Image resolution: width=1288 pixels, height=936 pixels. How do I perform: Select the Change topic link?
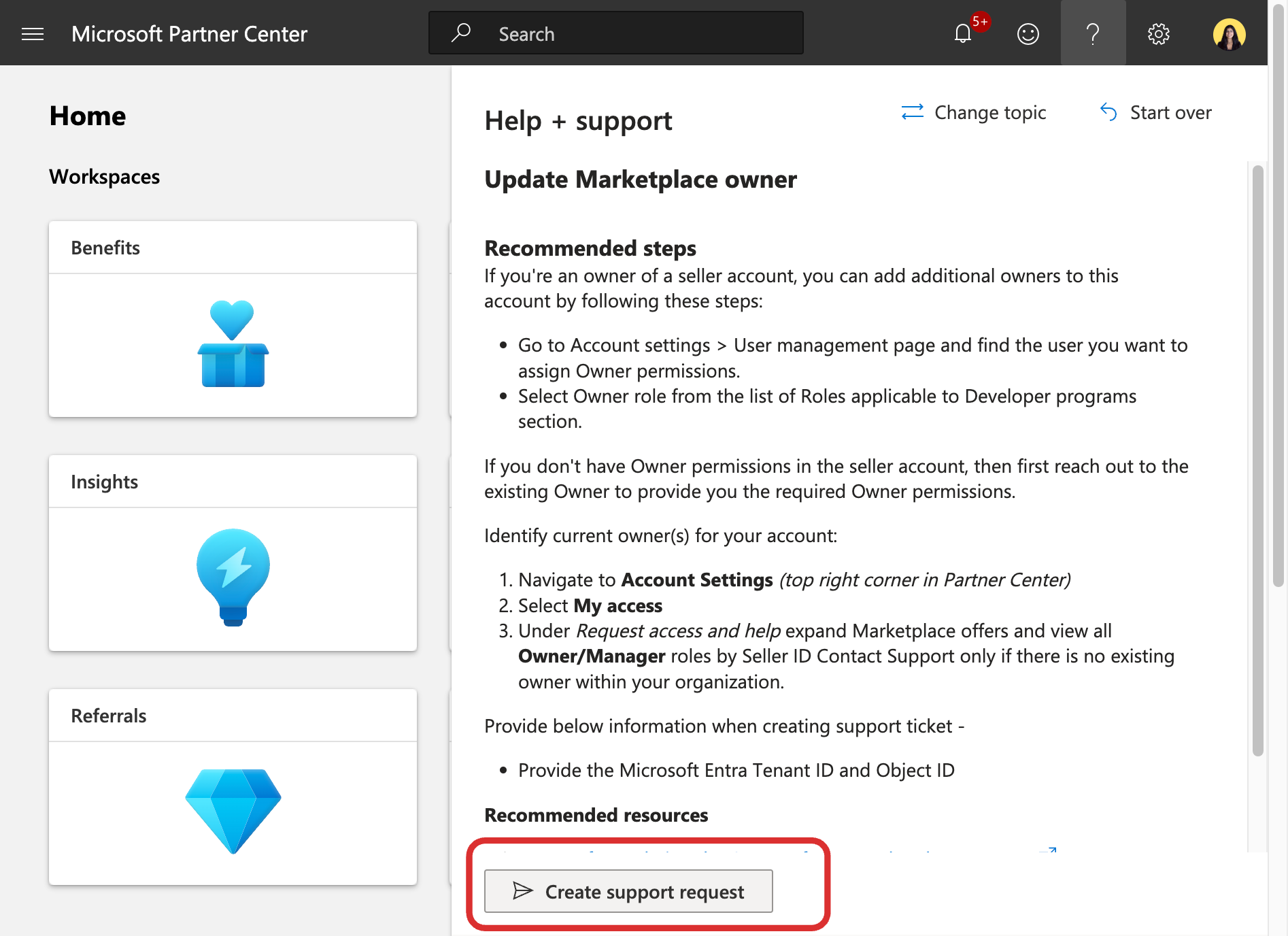[x=974, y=112]
